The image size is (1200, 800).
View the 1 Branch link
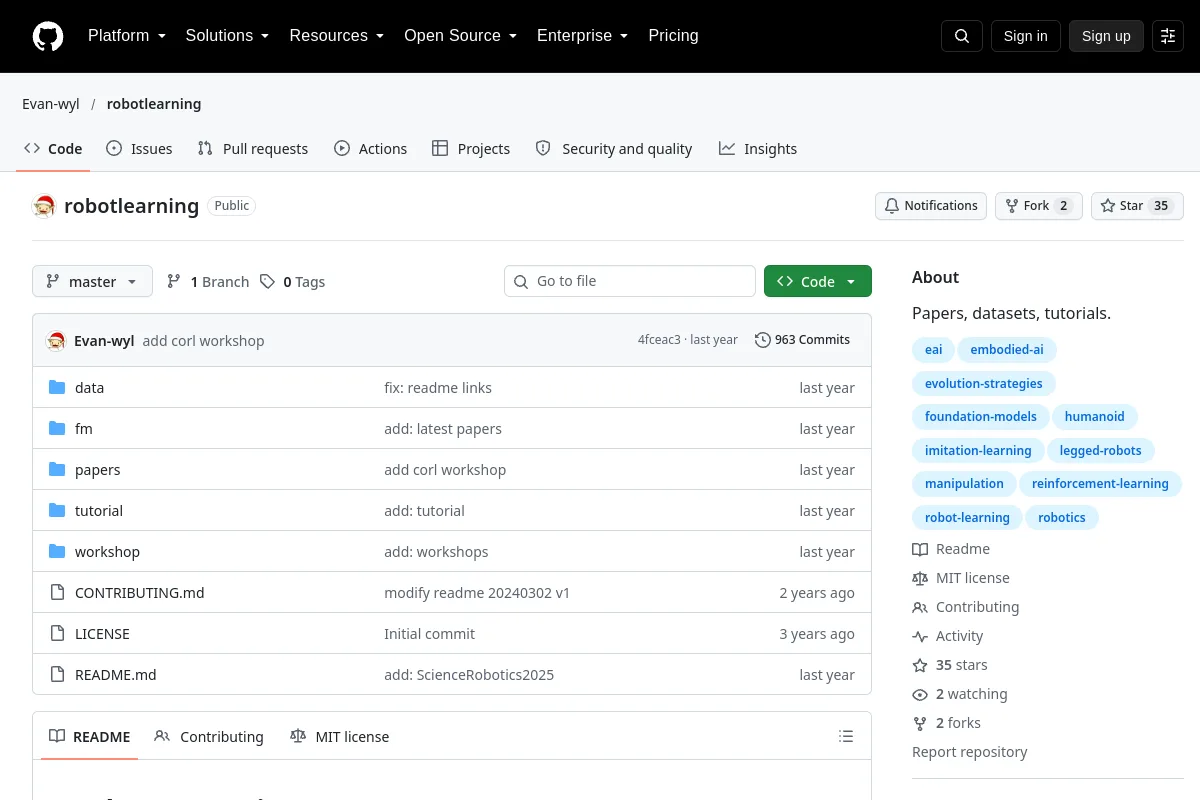[207, 282]
